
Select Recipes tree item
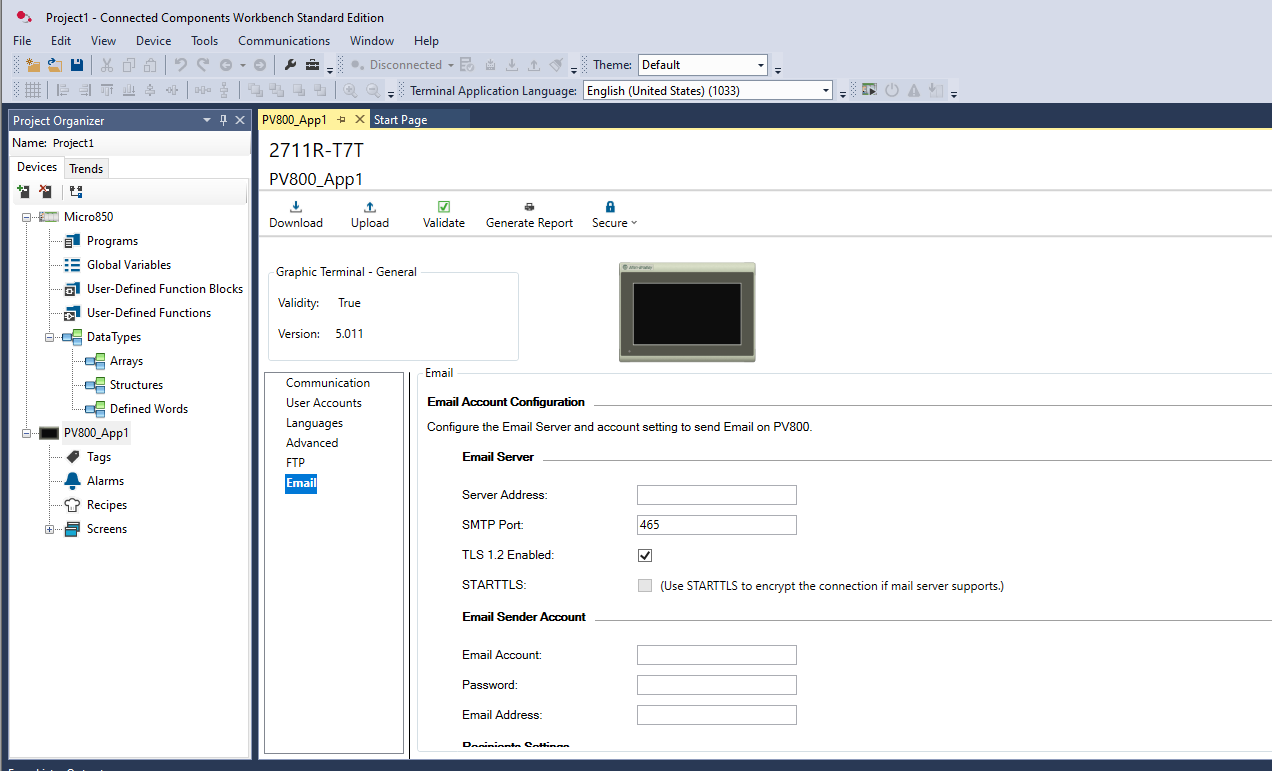coord(106,505)
